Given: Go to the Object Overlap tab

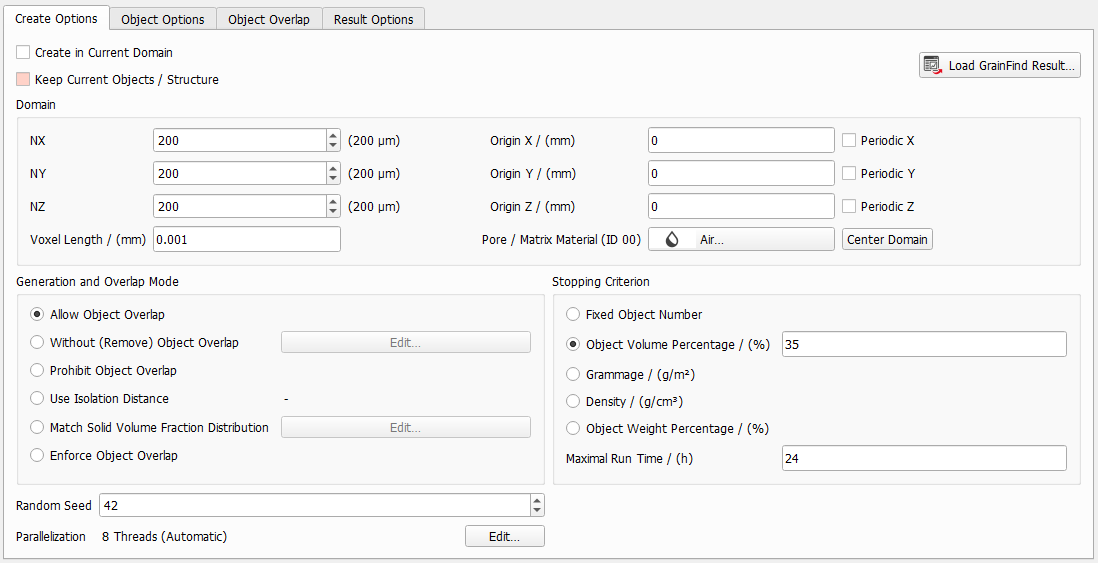Looking at the screenshot, I should pos(268,19).
